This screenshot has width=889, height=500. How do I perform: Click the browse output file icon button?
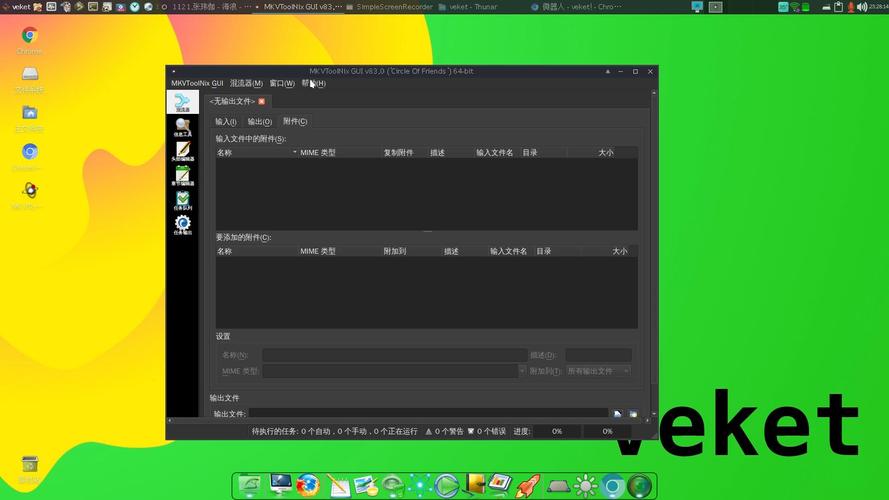(617, 414)
